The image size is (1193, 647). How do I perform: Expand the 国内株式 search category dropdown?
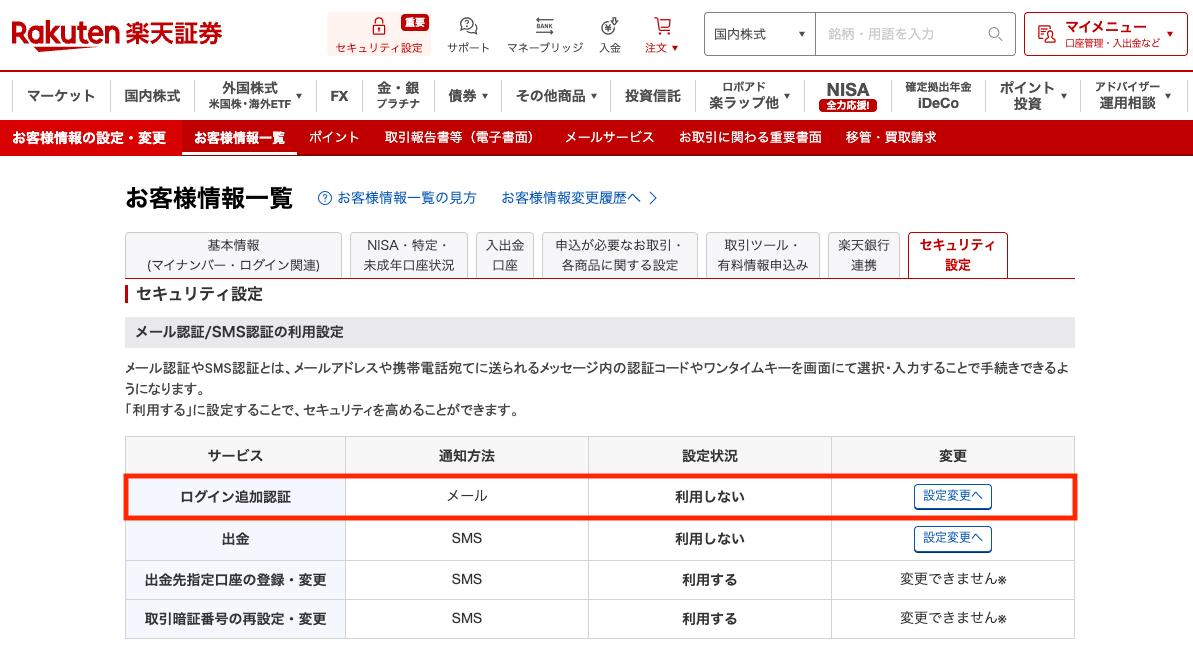(x=760, y=34)
